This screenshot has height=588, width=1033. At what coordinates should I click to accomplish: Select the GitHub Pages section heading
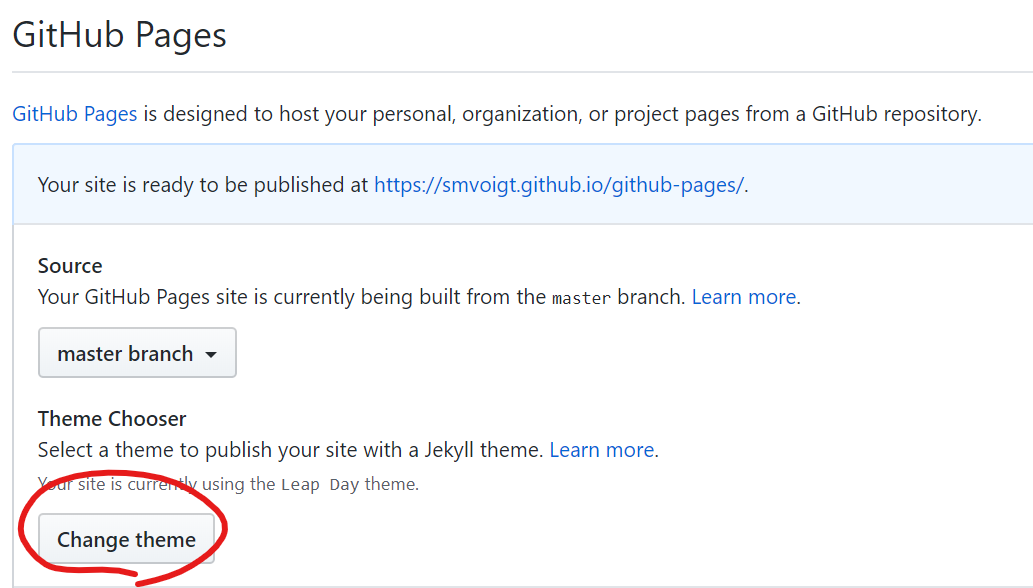119,35
